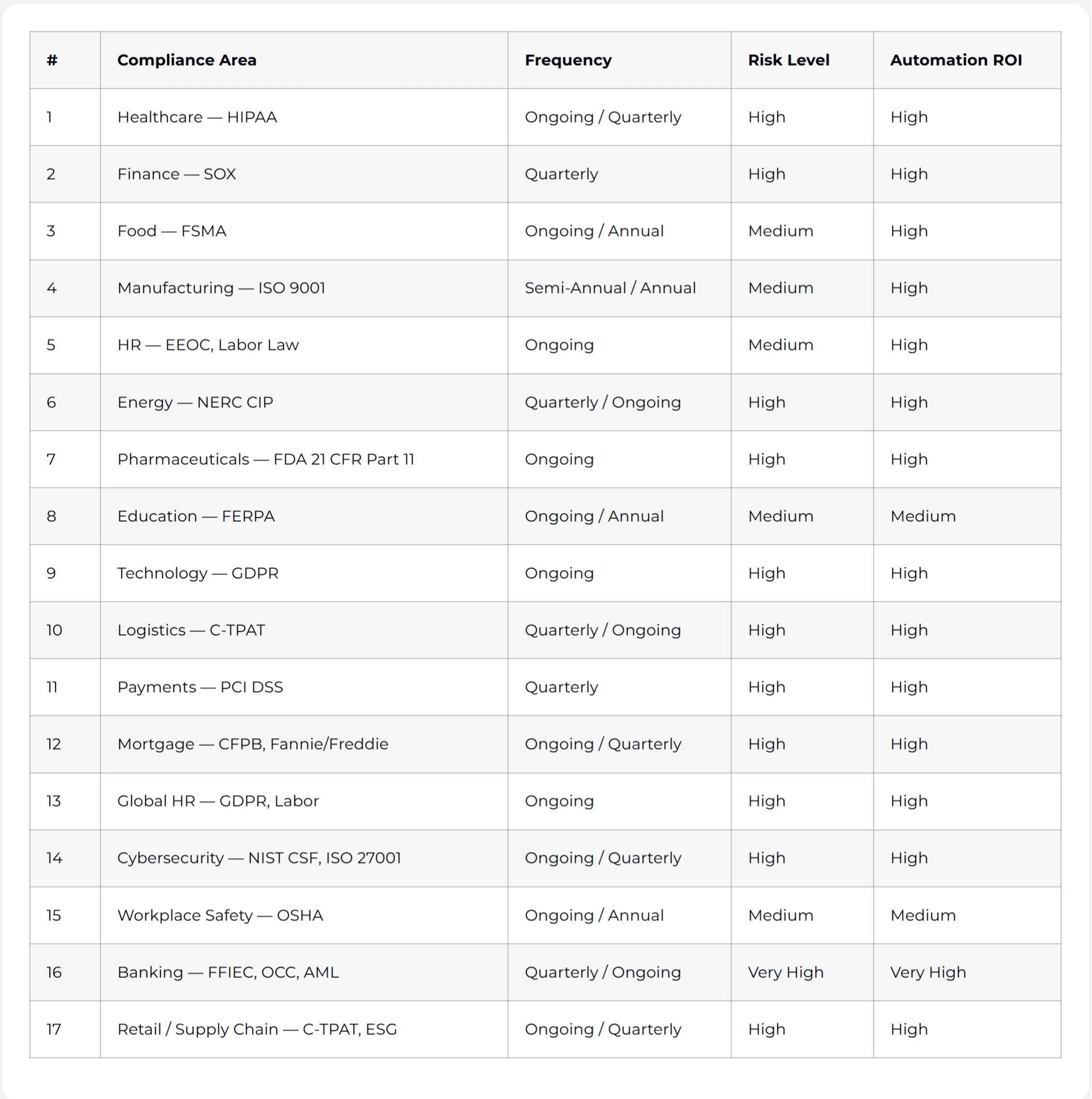Select the Finance — SOX cell
Screen dimensions: 1092x1099
click(176, 174)
